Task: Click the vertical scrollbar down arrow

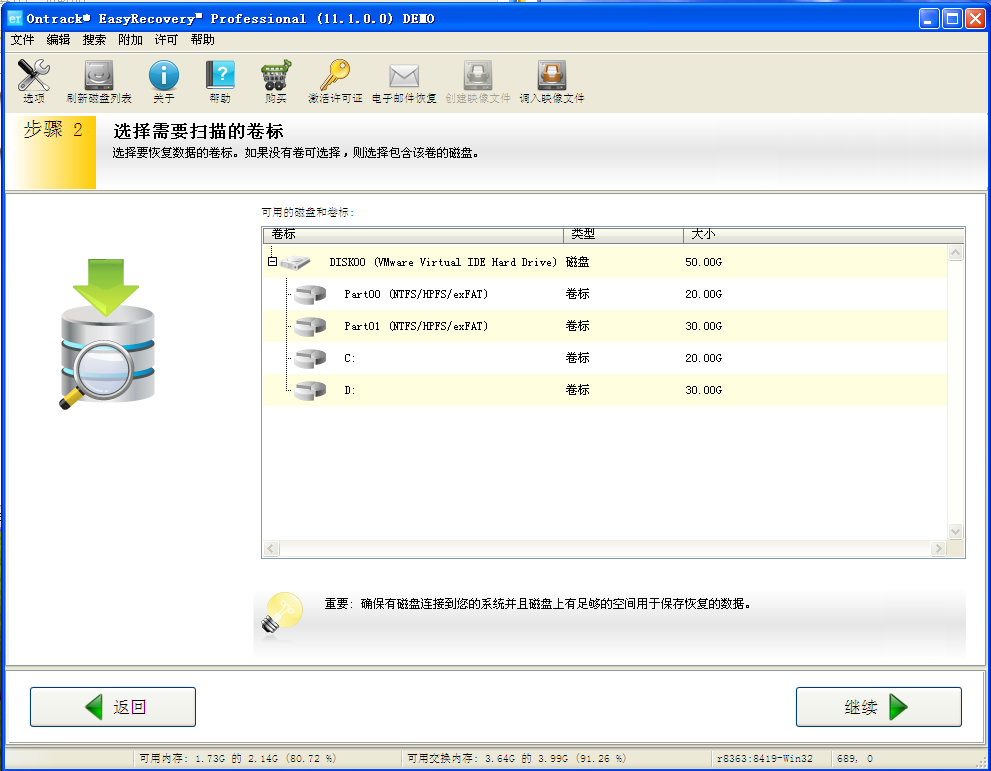Action: click(x=956, y=531)
